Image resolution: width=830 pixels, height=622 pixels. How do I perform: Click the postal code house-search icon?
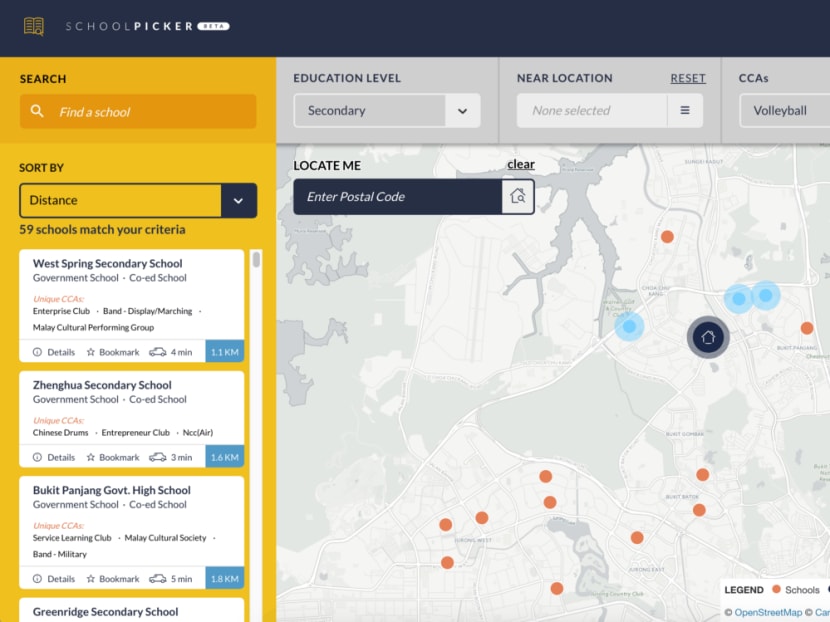click(x=517, y=196)
